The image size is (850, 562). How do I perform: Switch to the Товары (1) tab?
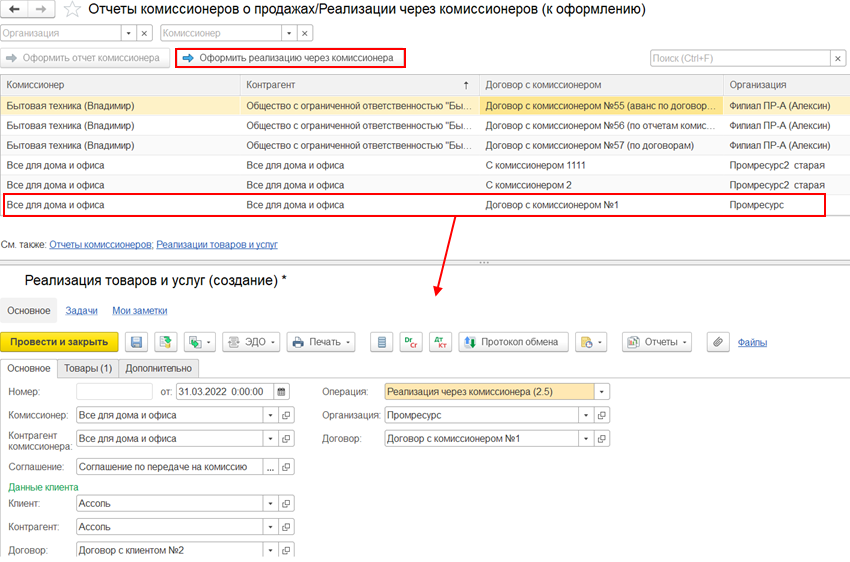coord(88,368)
